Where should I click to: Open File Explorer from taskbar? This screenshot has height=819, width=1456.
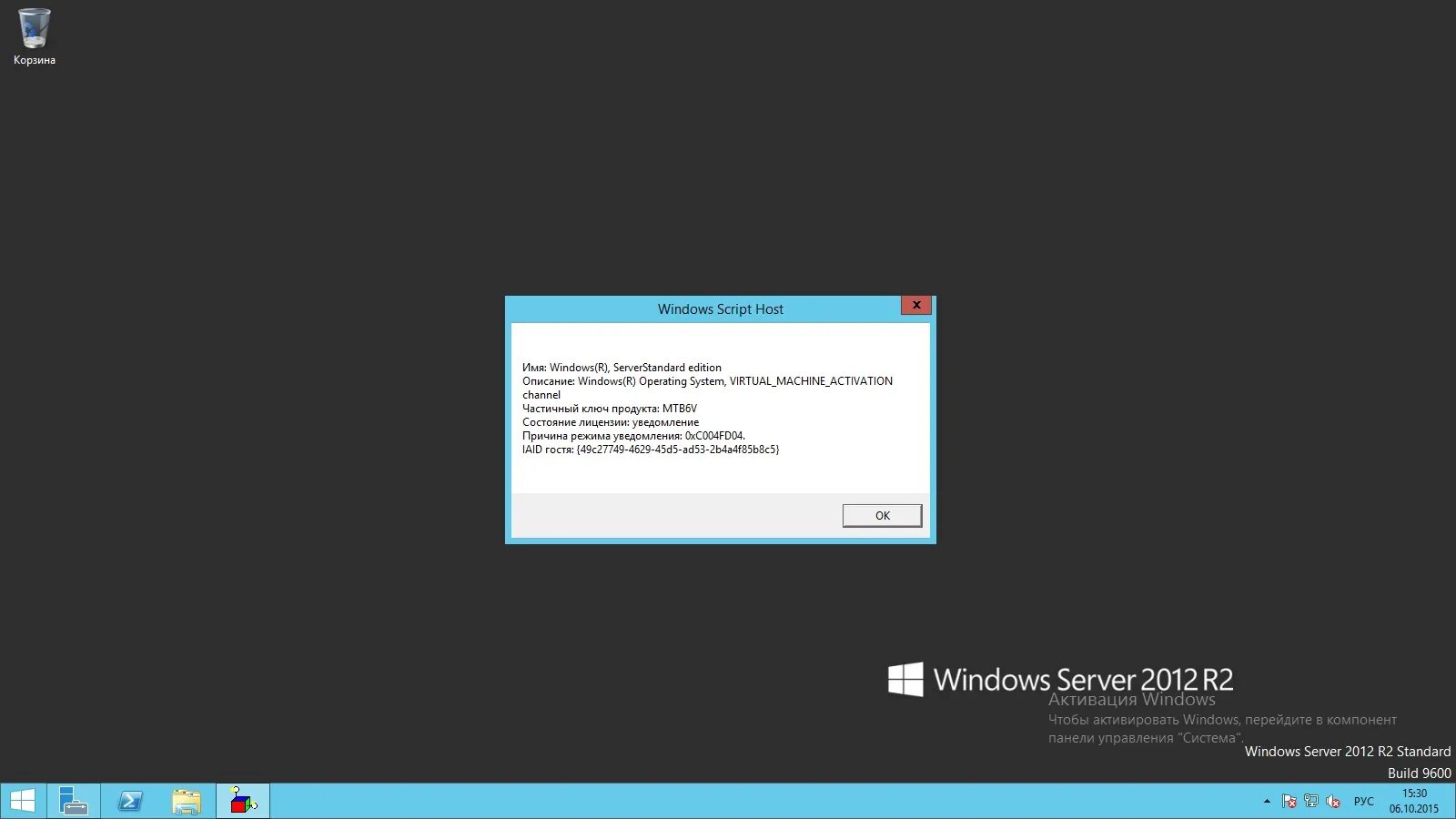[x=187, y=801]
